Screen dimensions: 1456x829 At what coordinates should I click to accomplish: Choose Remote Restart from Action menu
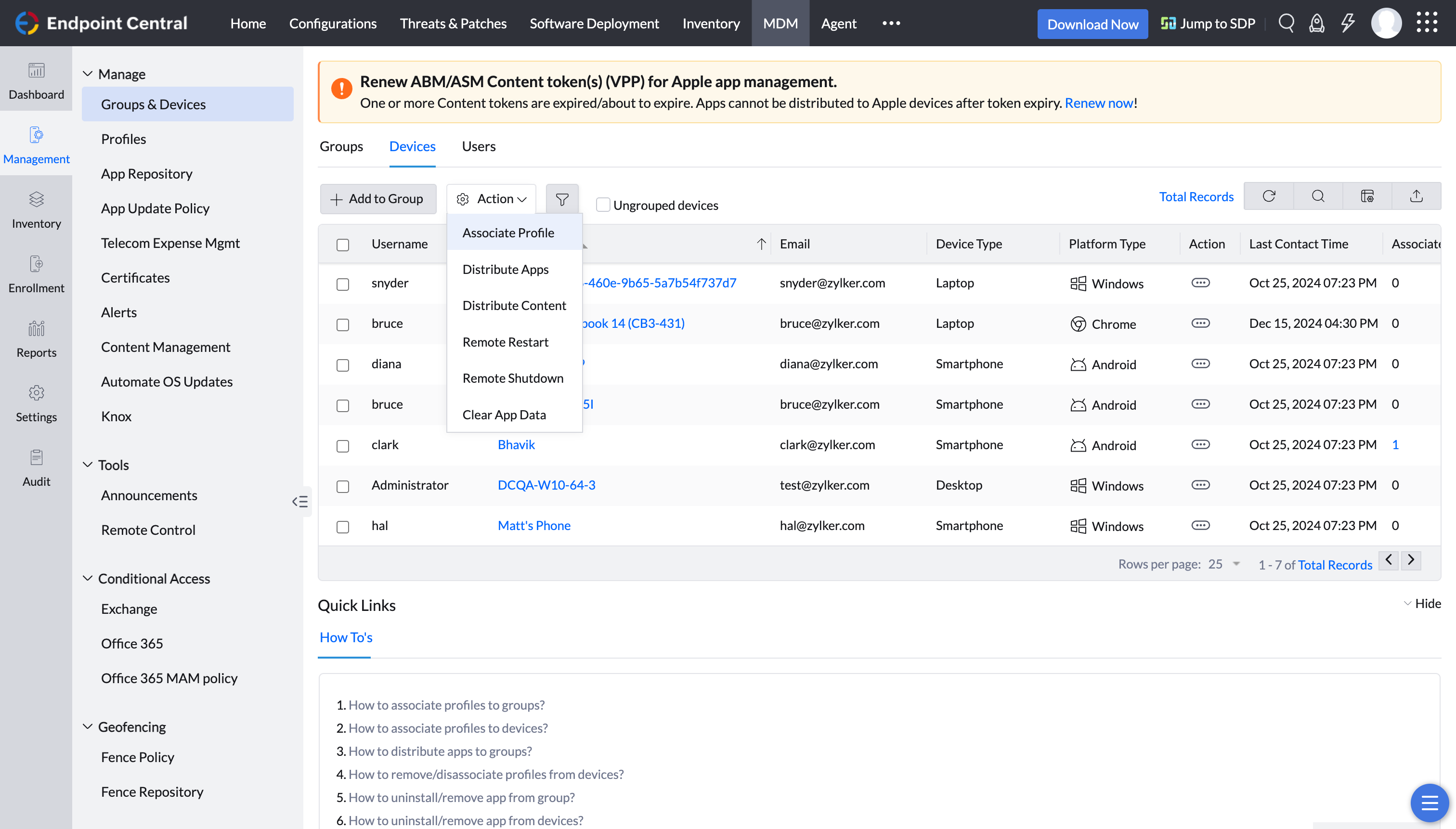[505, 342]
